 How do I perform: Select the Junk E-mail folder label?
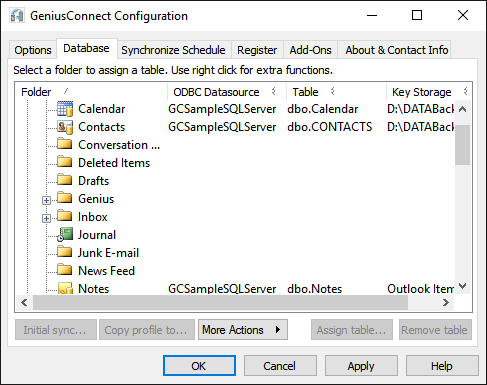point(108,253)
